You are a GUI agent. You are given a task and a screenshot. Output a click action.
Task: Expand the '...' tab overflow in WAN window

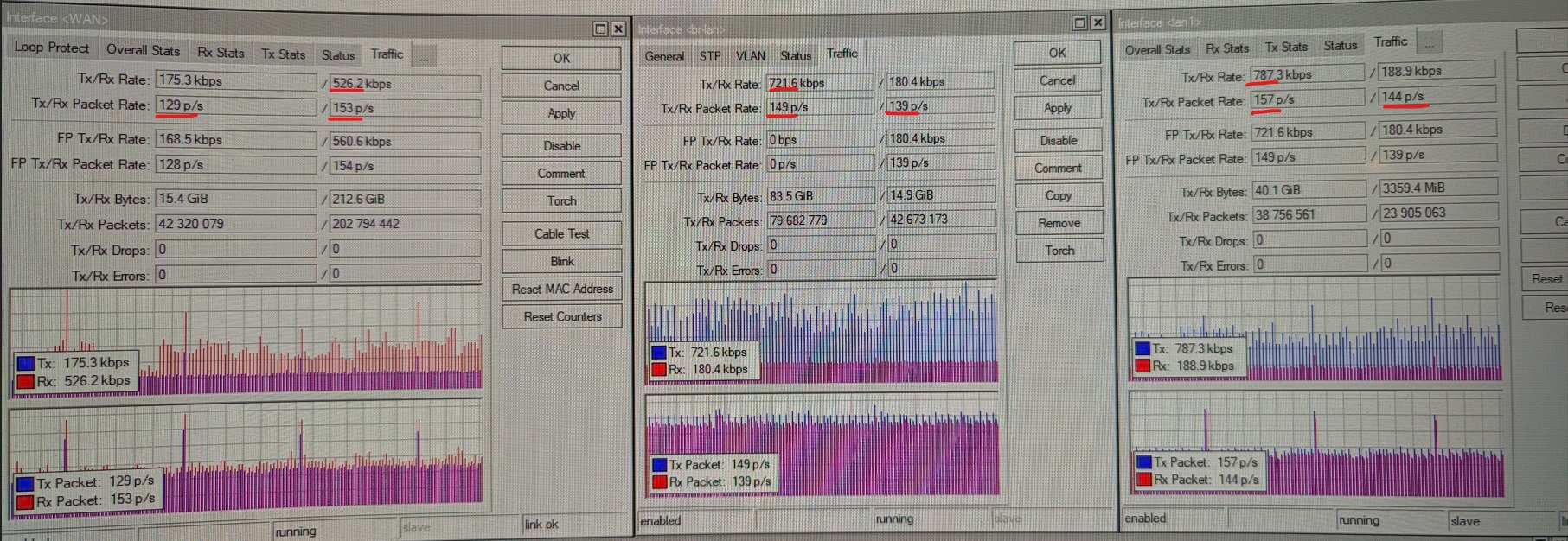click(x=423, y=57)
